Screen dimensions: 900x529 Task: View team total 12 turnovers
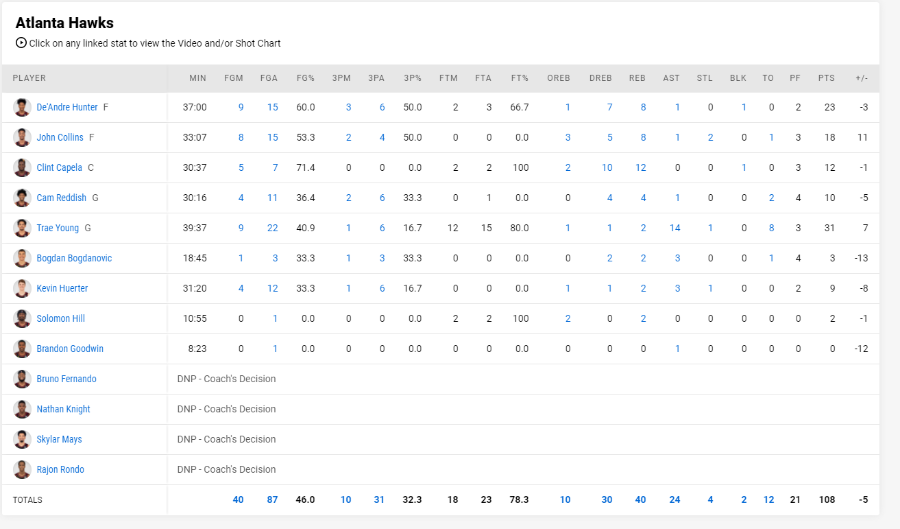click(769, 500)
